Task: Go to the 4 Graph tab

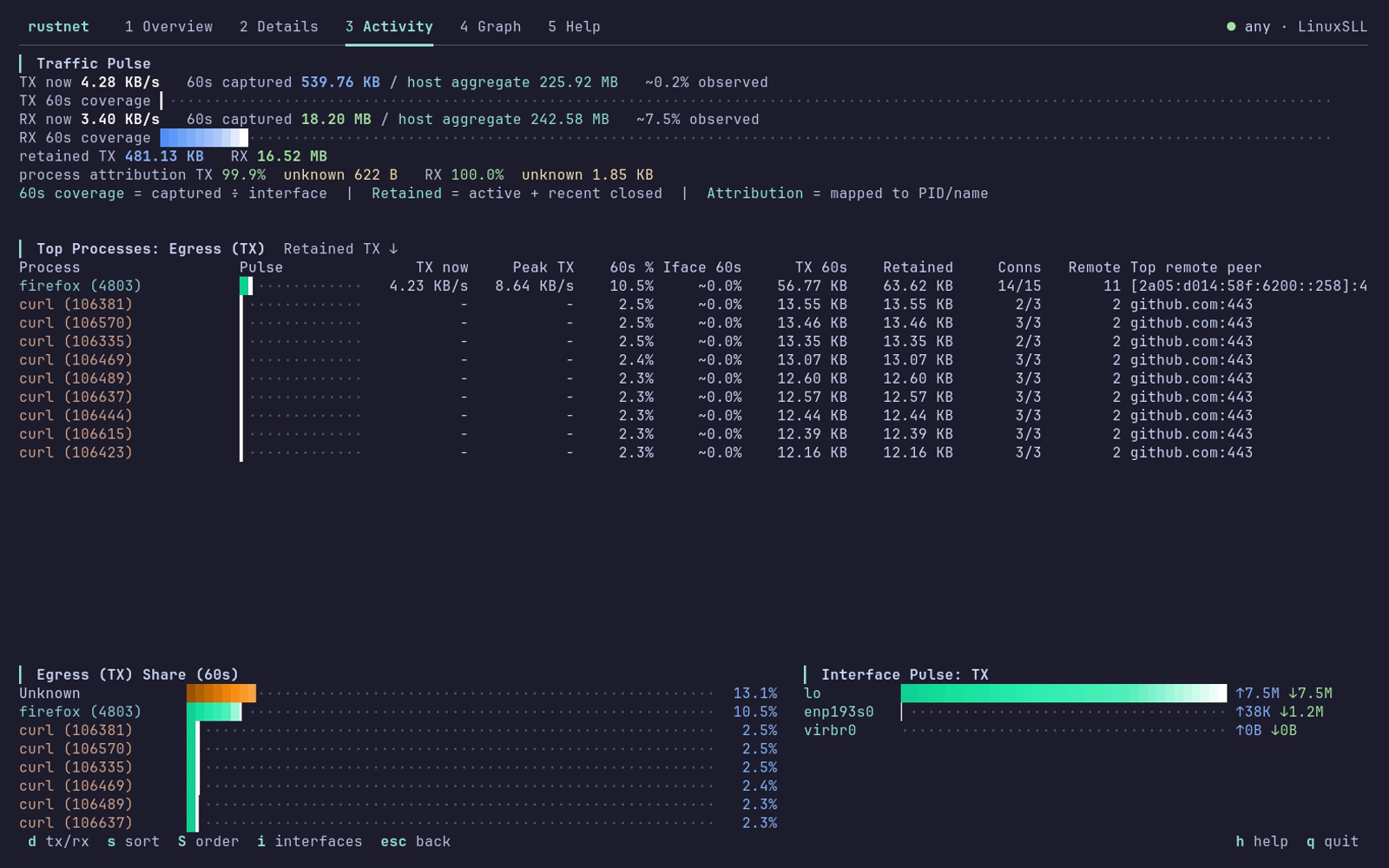Action: (490, 27)
